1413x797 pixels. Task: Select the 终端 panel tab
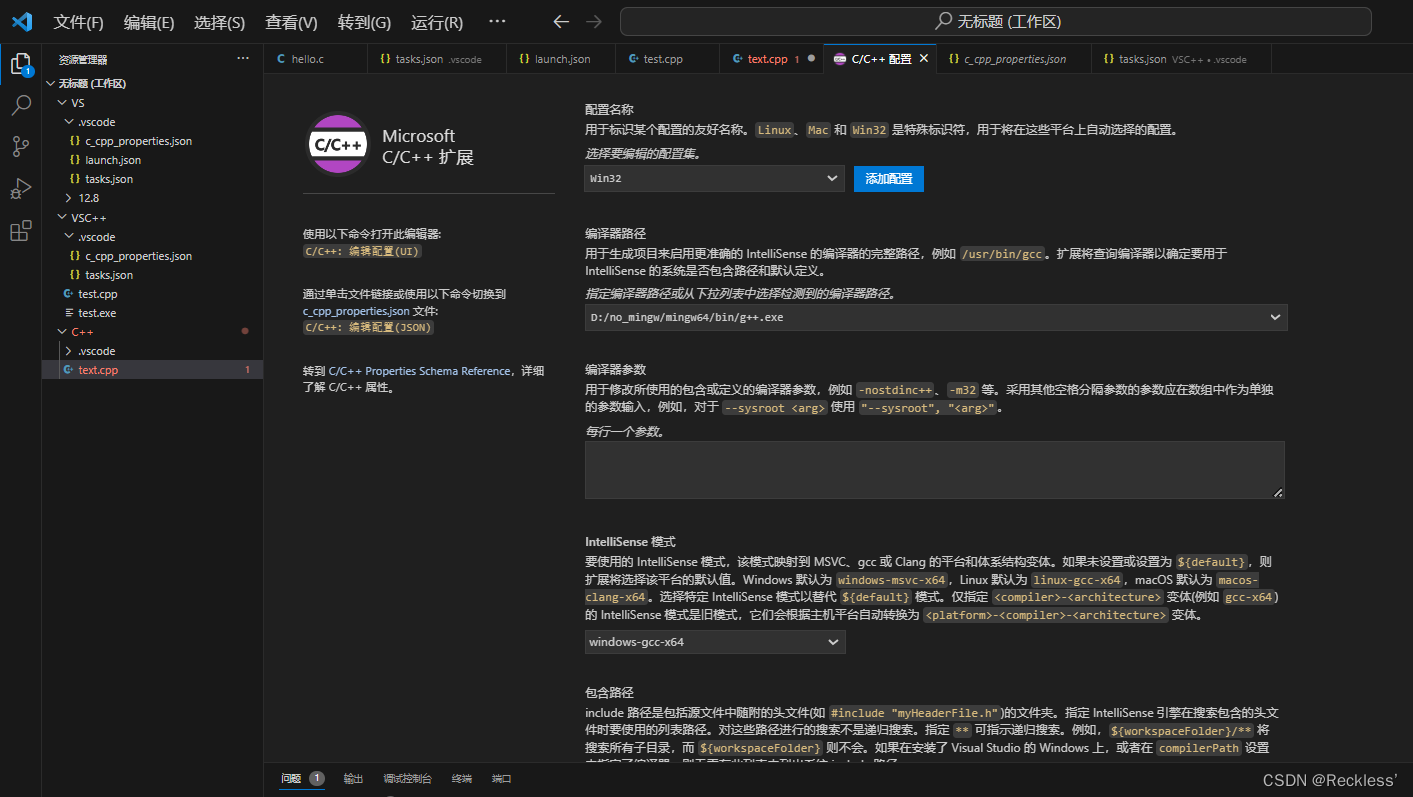tap(461, 778)
